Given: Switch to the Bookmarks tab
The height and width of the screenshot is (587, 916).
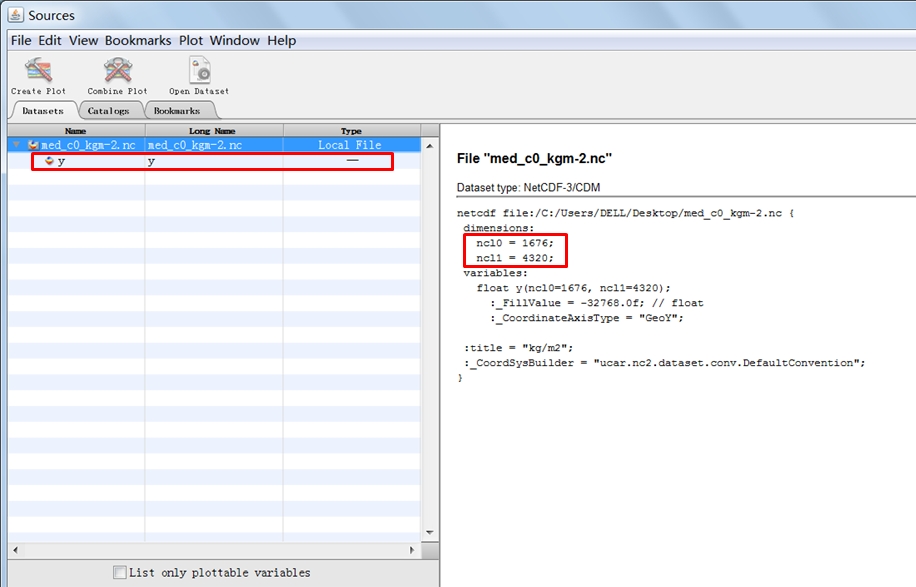Looking at the screenshot, I should click(177, 111).
